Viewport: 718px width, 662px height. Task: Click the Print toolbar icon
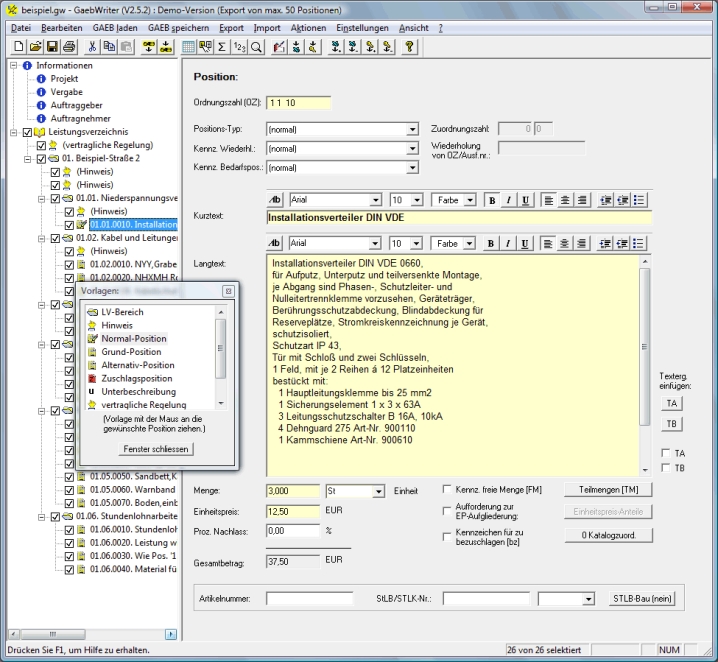[69, 46]
